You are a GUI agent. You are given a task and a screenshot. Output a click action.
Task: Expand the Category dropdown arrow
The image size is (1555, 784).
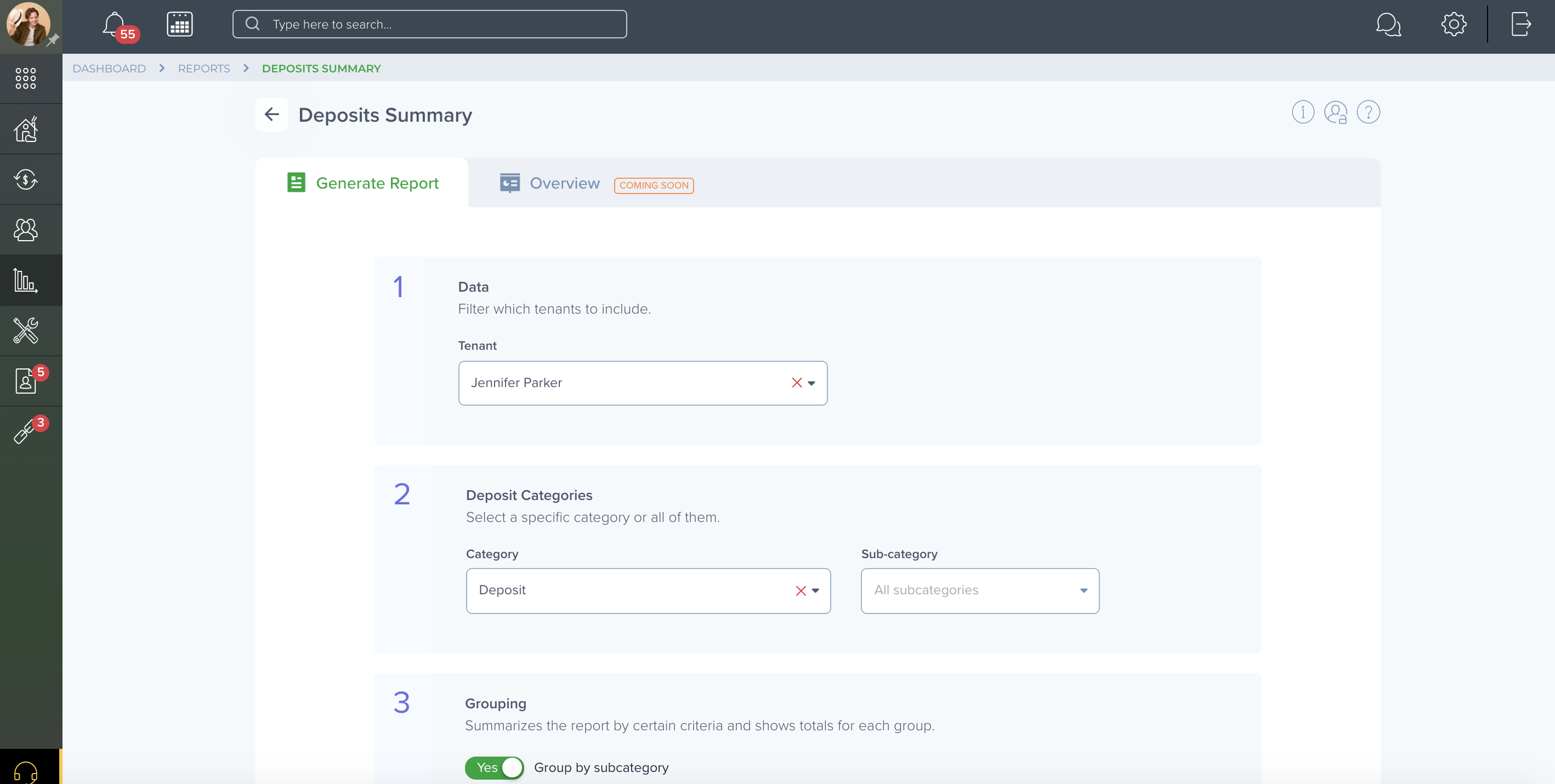(x=815, y=591)
